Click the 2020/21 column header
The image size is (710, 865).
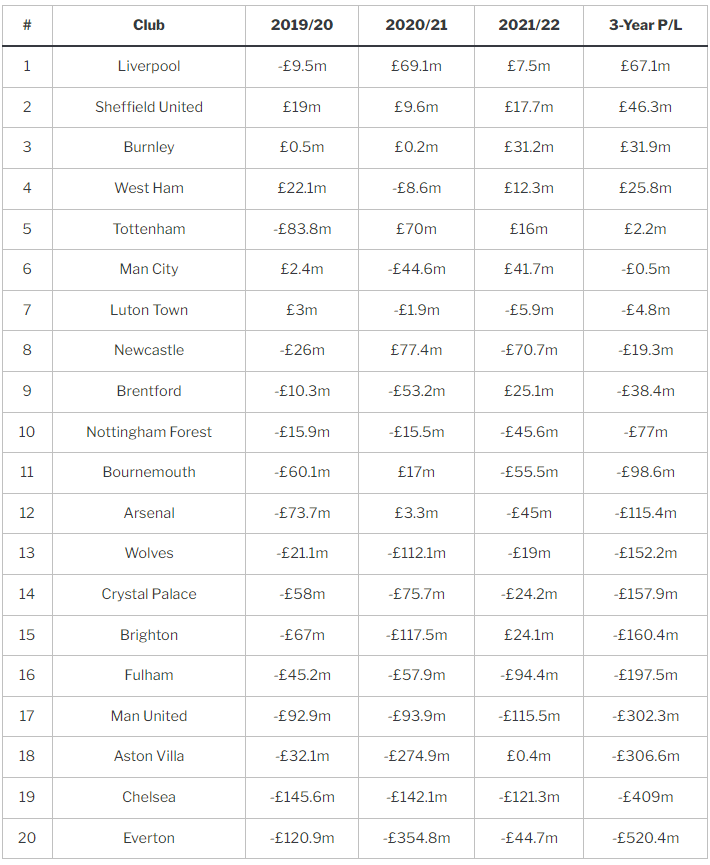click(x=416, y=25)
